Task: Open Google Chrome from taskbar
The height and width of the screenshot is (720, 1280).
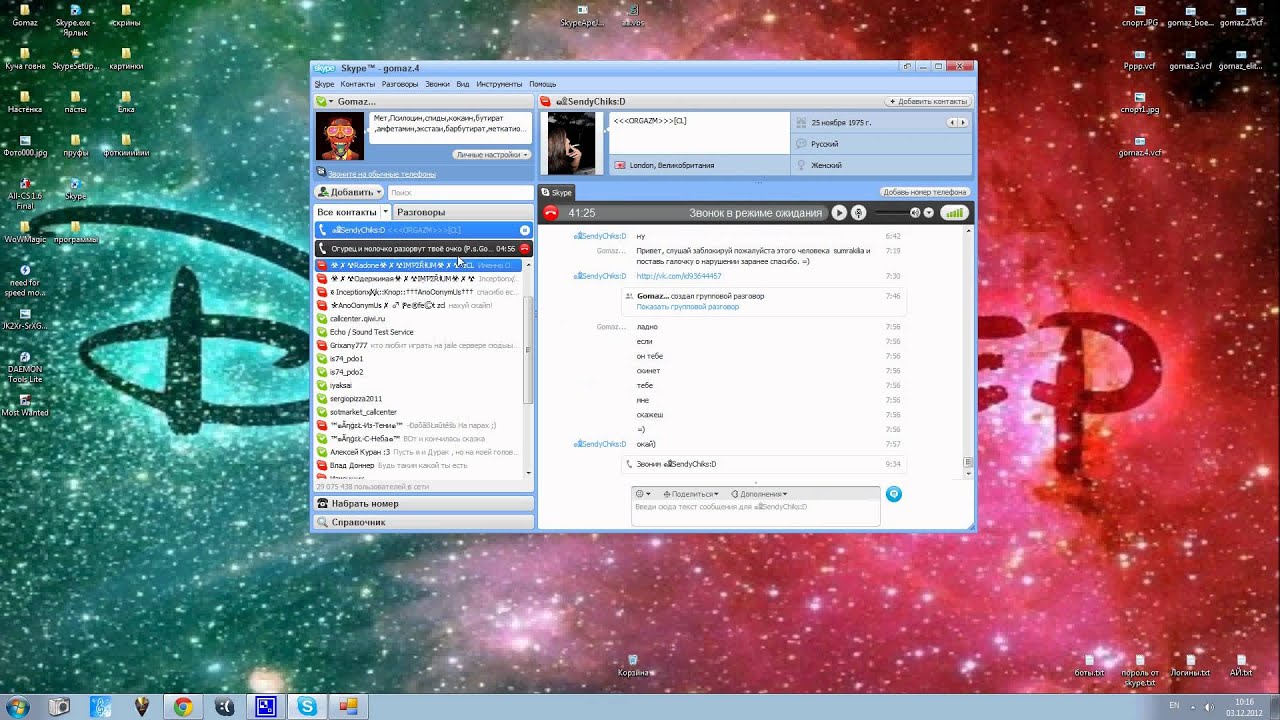Action: click(x=183, y=707)
